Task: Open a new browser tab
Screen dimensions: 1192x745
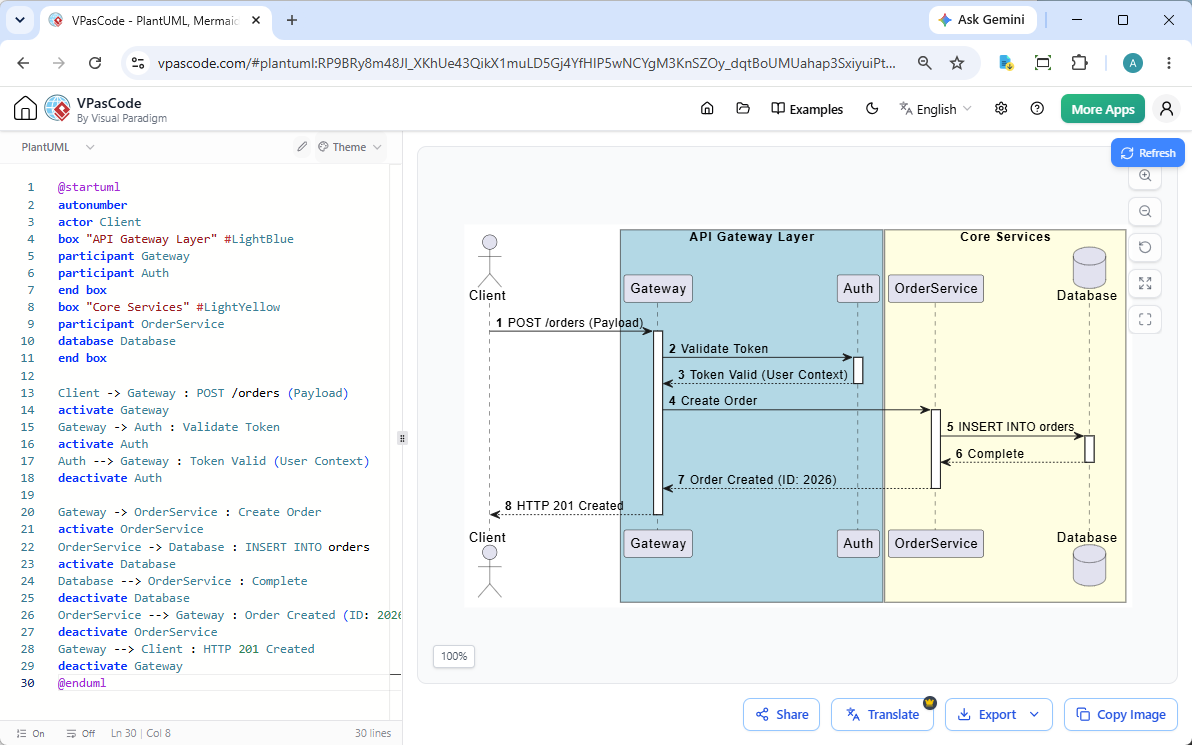Action: pos(292,21)
